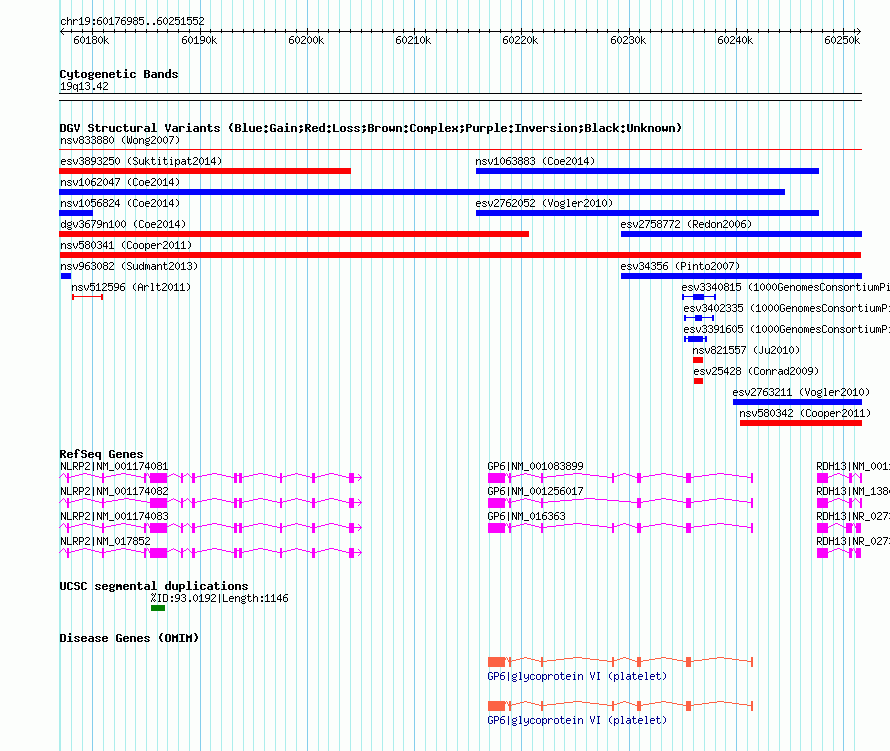Click the esv3391605 blue variant glyph
Image resolution: width=890 pixels, height=751 pixels.
695,339
